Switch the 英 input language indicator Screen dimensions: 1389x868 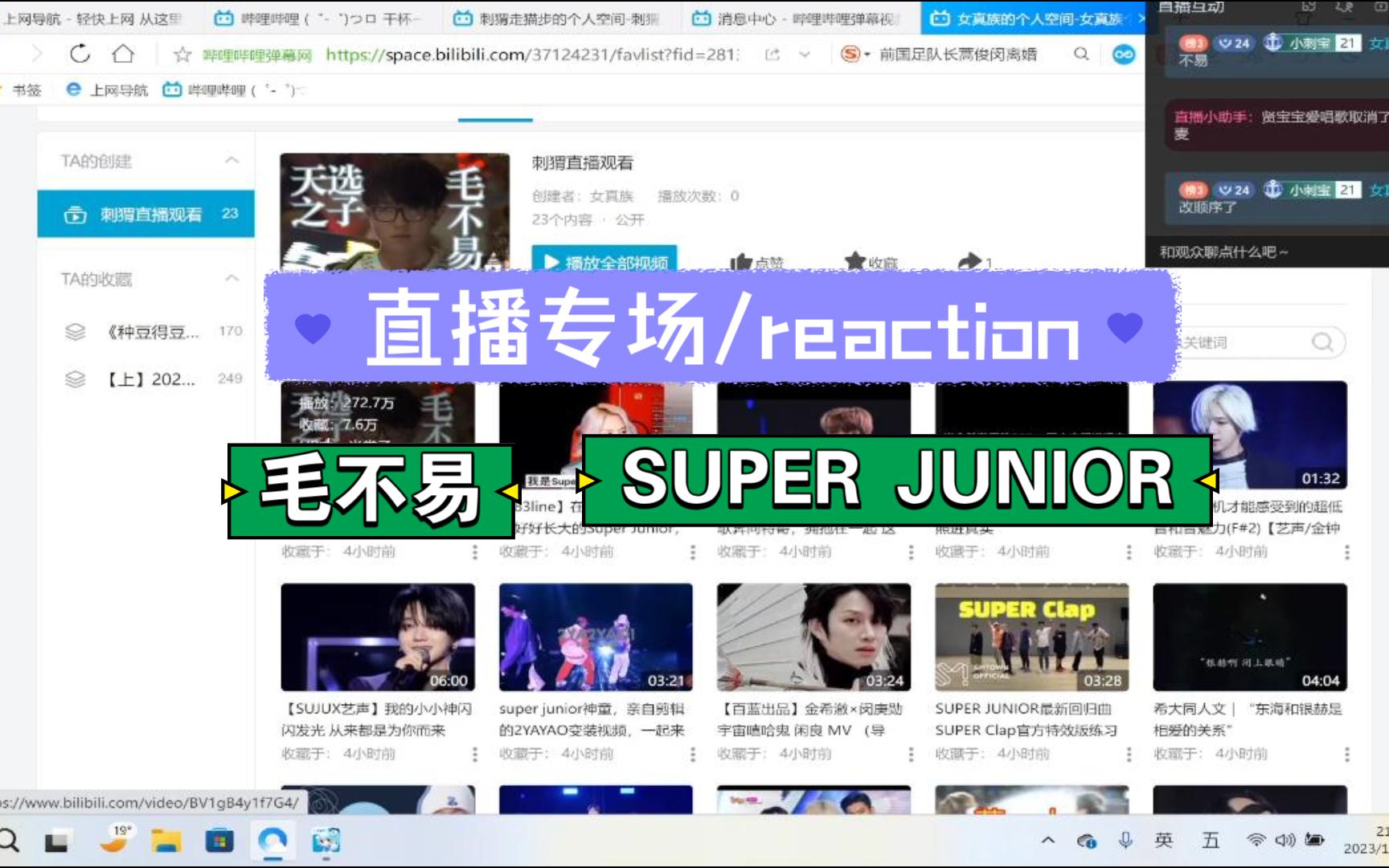[1163, 841]
